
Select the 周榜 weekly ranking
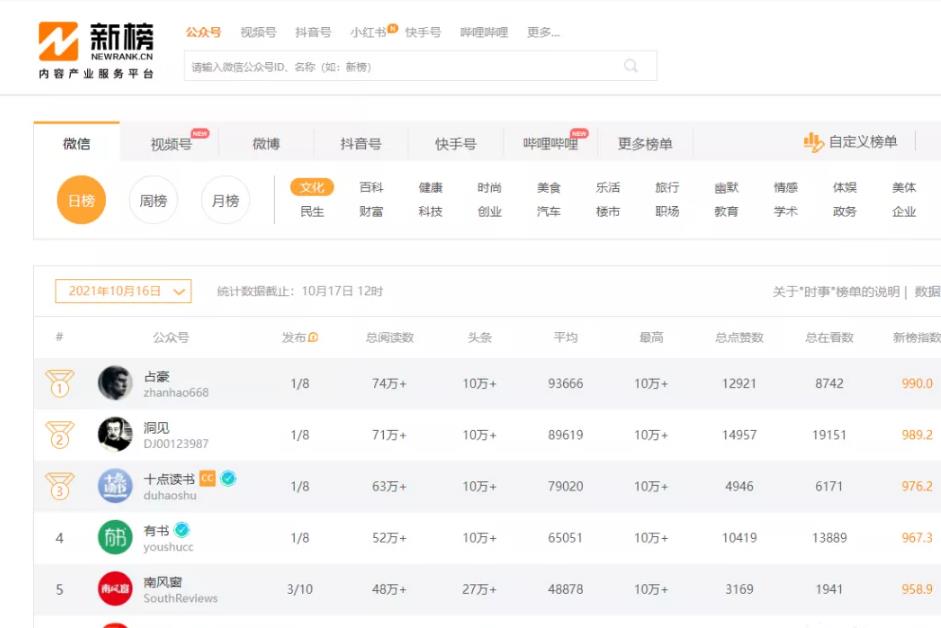pyautogui.click(x=153, y=200)
